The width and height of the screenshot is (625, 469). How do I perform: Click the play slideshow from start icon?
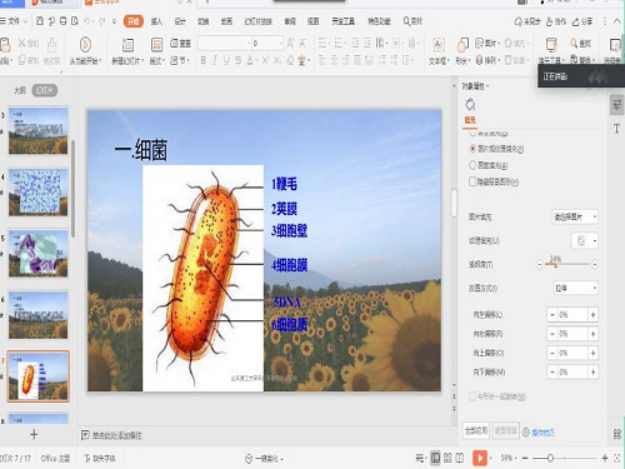85,45
